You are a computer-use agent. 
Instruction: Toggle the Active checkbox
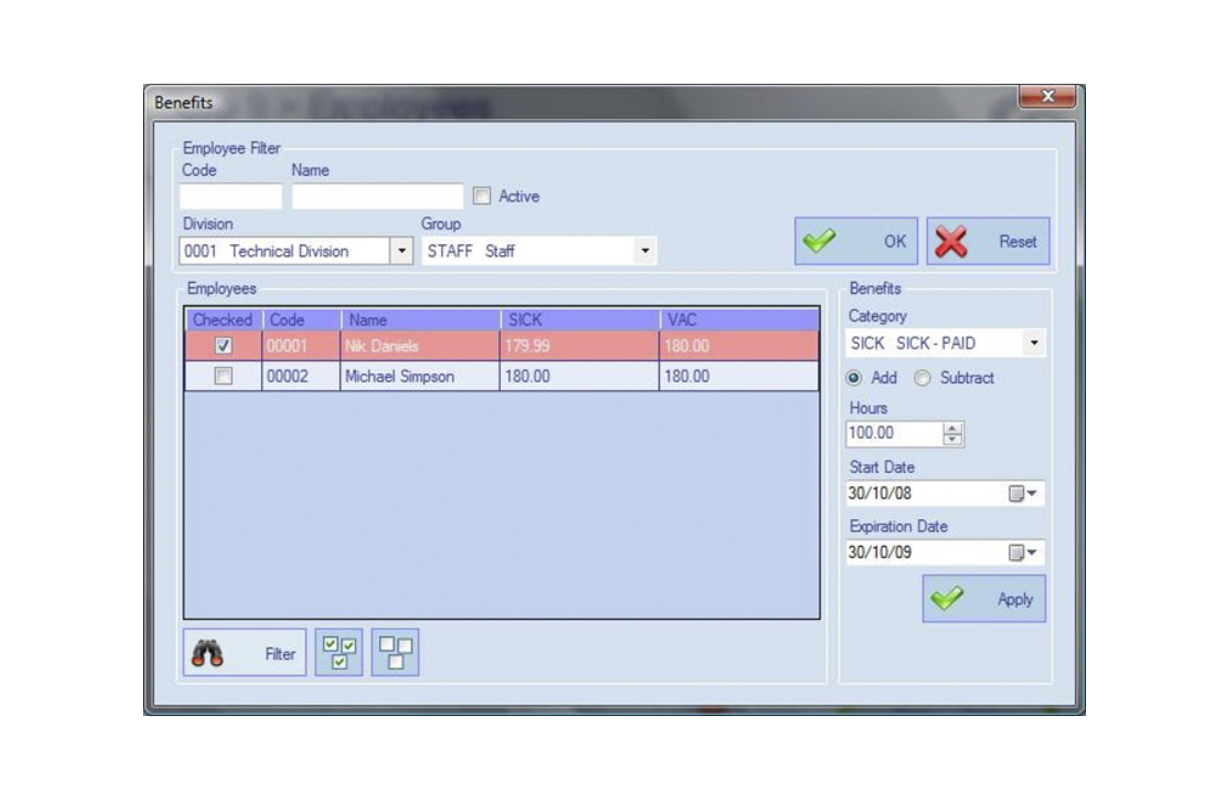482,197
